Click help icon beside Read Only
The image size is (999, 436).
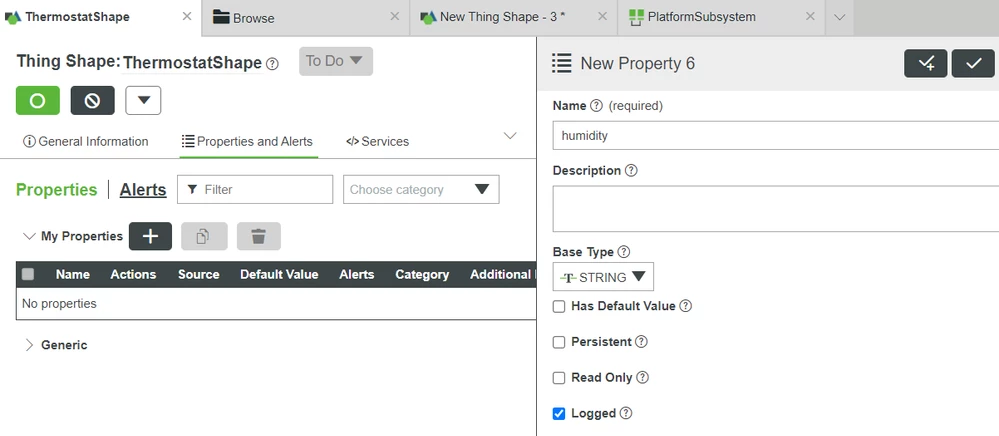pos(643,377)
